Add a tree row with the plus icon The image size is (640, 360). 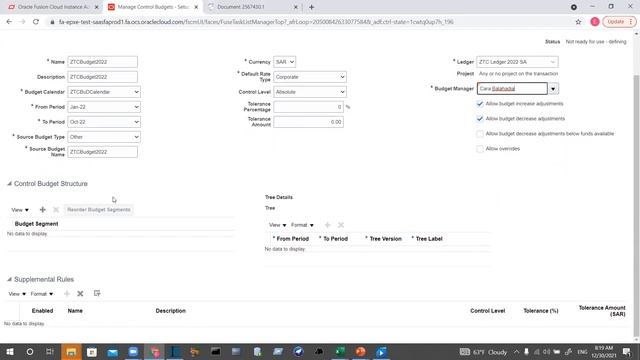click(x=327, y=225)
